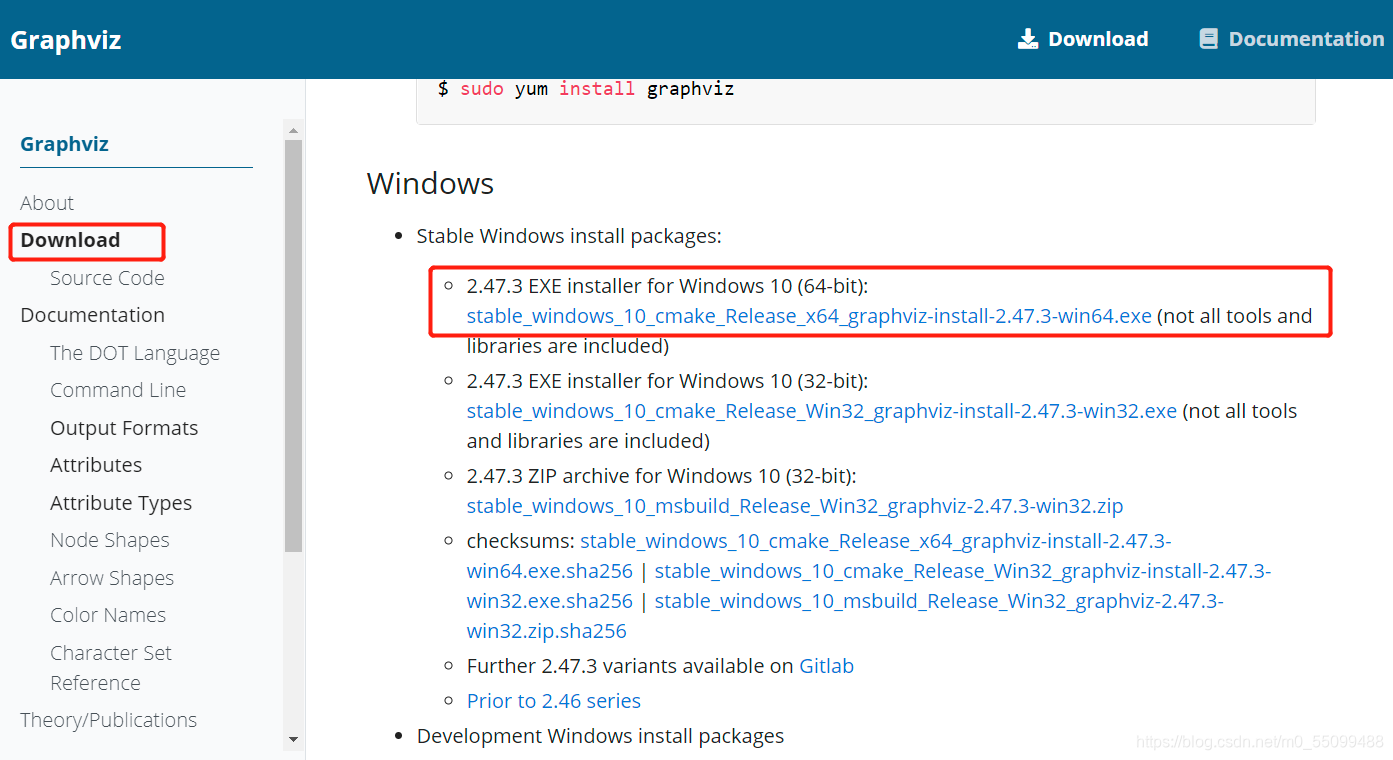Image resolution: width=1393 pixels, height=760 pixels.
Task: Click '2.47.3 ZIP archive for Windows 10 (32-bit):' text
Action: [x=662, y=476]
